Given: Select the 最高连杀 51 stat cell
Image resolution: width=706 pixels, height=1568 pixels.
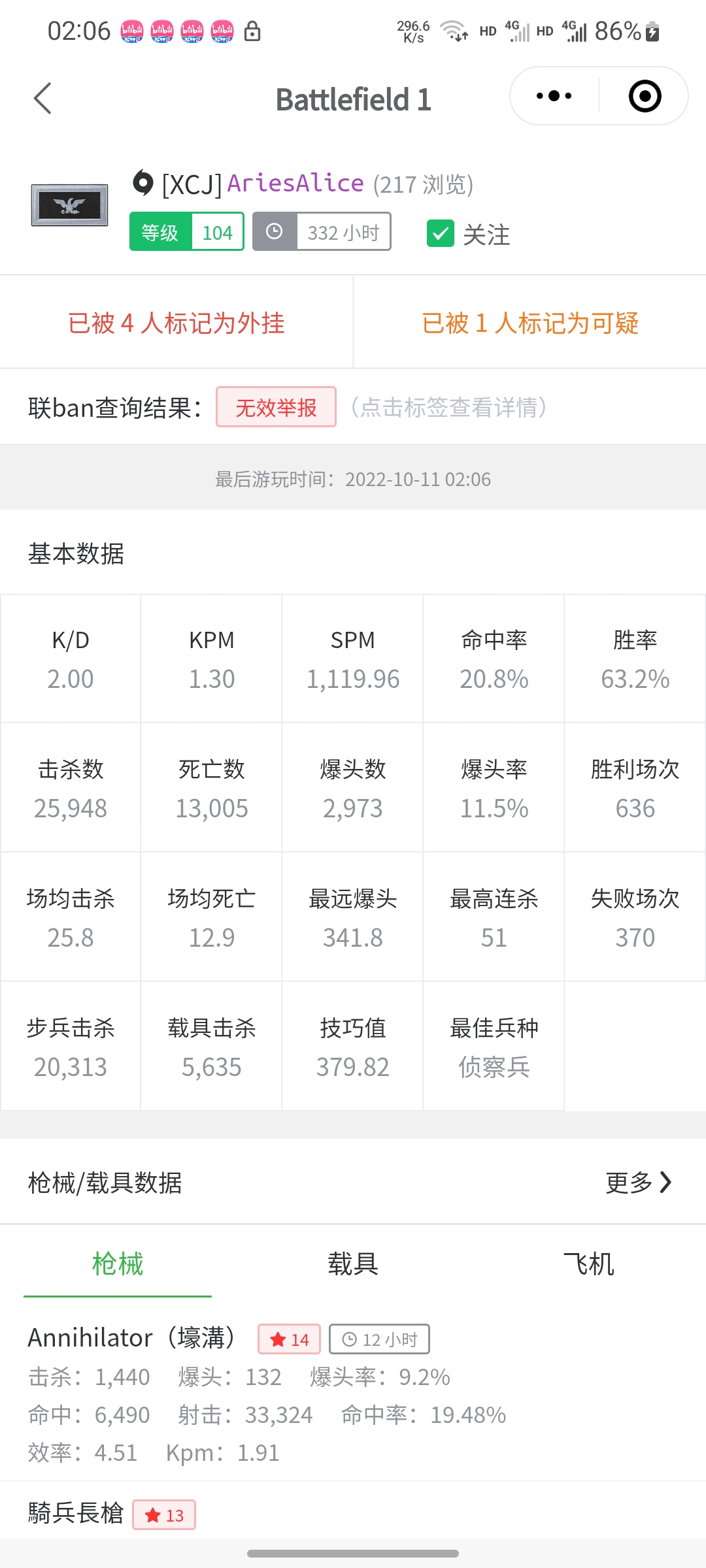Looking at the screenshot, I should click(x=494, y=917).
